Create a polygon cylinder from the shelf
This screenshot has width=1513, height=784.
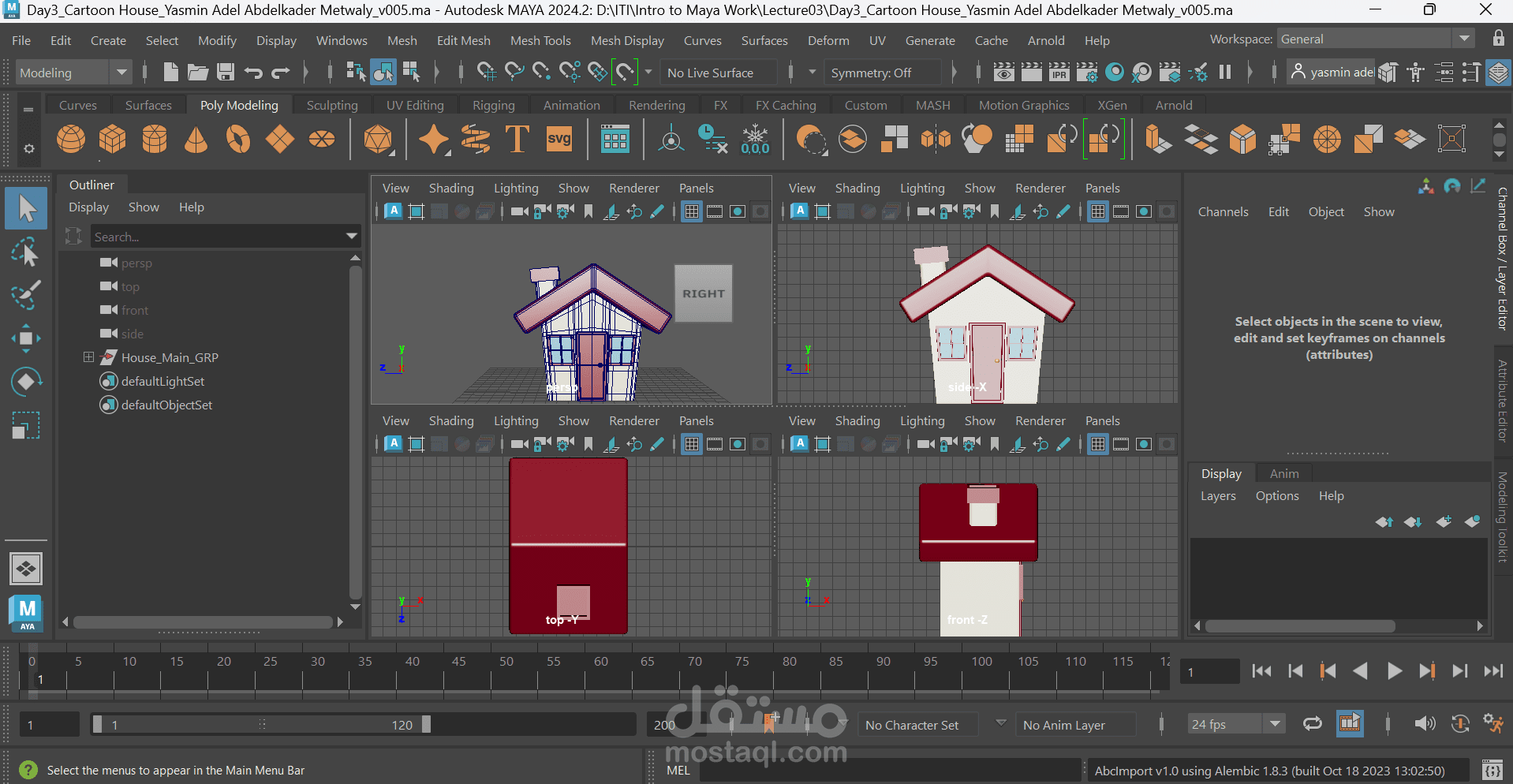(x=155, y=140)
